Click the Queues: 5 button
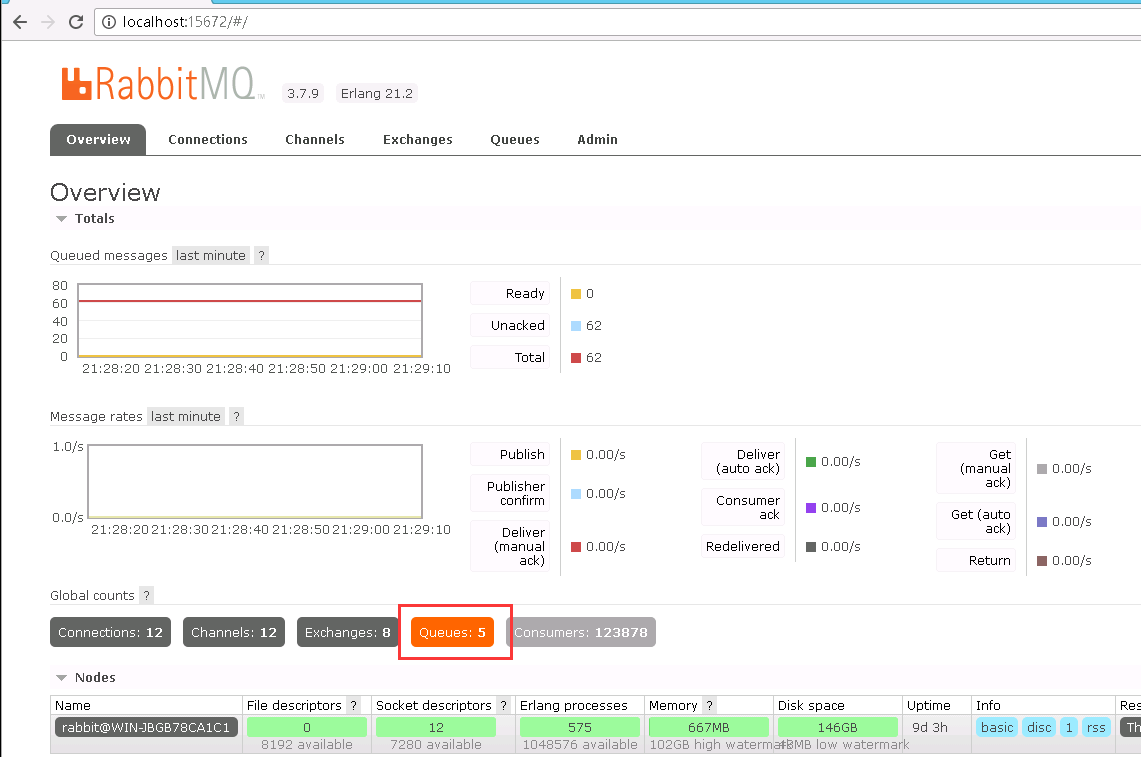Viewport: 1141px width, 757px height. pos(452,633)
